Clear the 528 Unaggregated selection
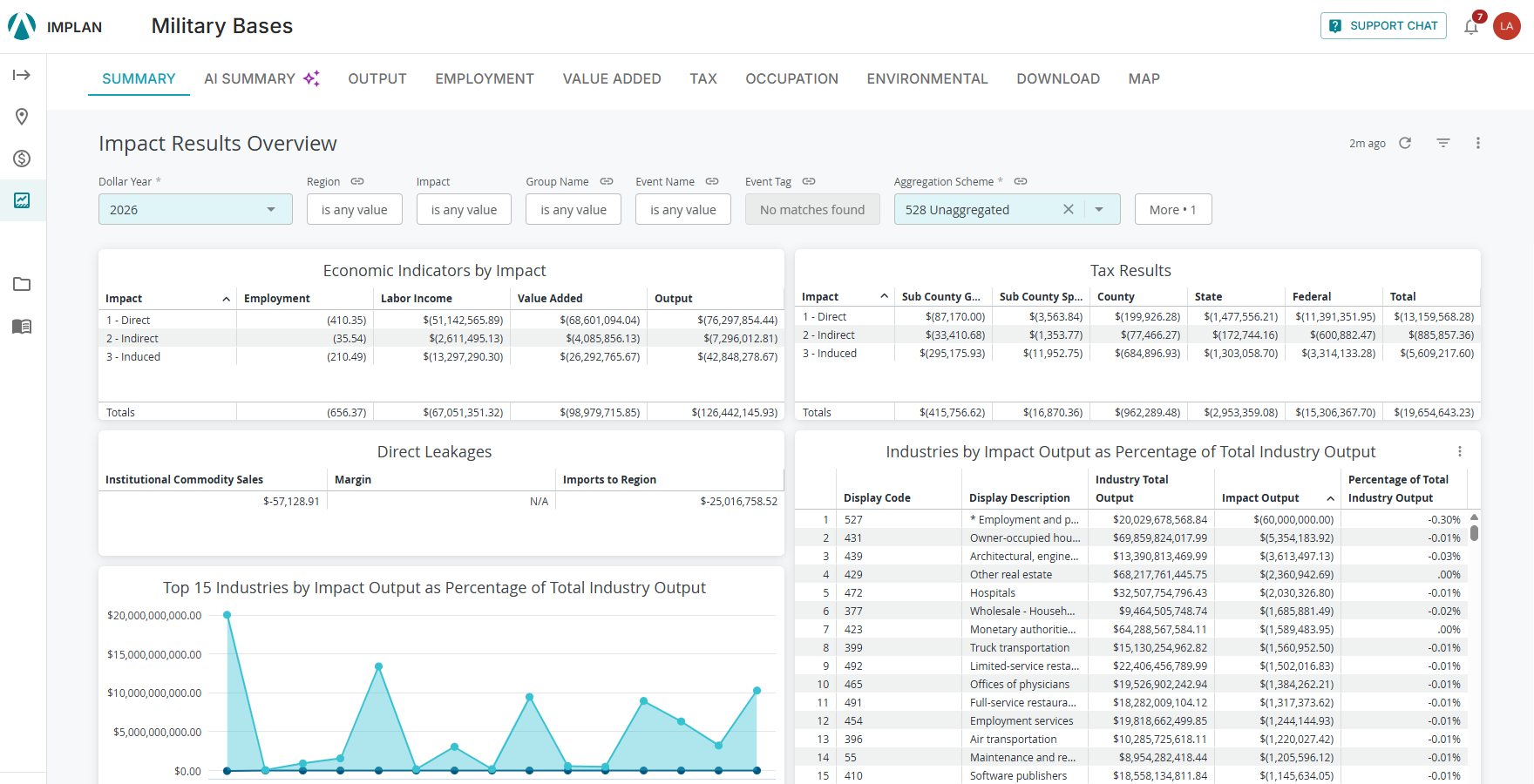This screenshot has height=784, width=1534. (1068, 209)
